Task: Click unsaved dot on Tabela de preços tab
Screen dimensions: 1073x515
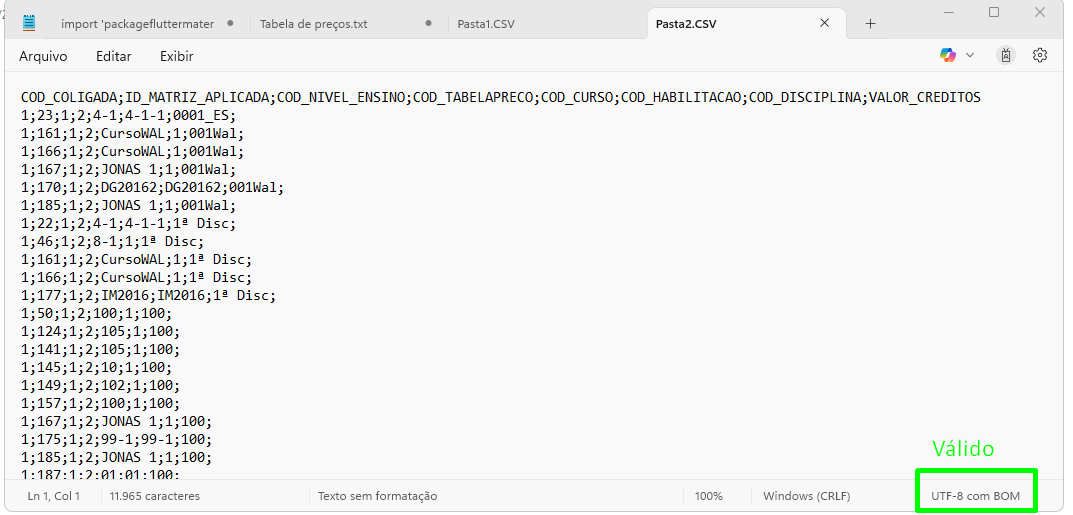Action: 428,23
